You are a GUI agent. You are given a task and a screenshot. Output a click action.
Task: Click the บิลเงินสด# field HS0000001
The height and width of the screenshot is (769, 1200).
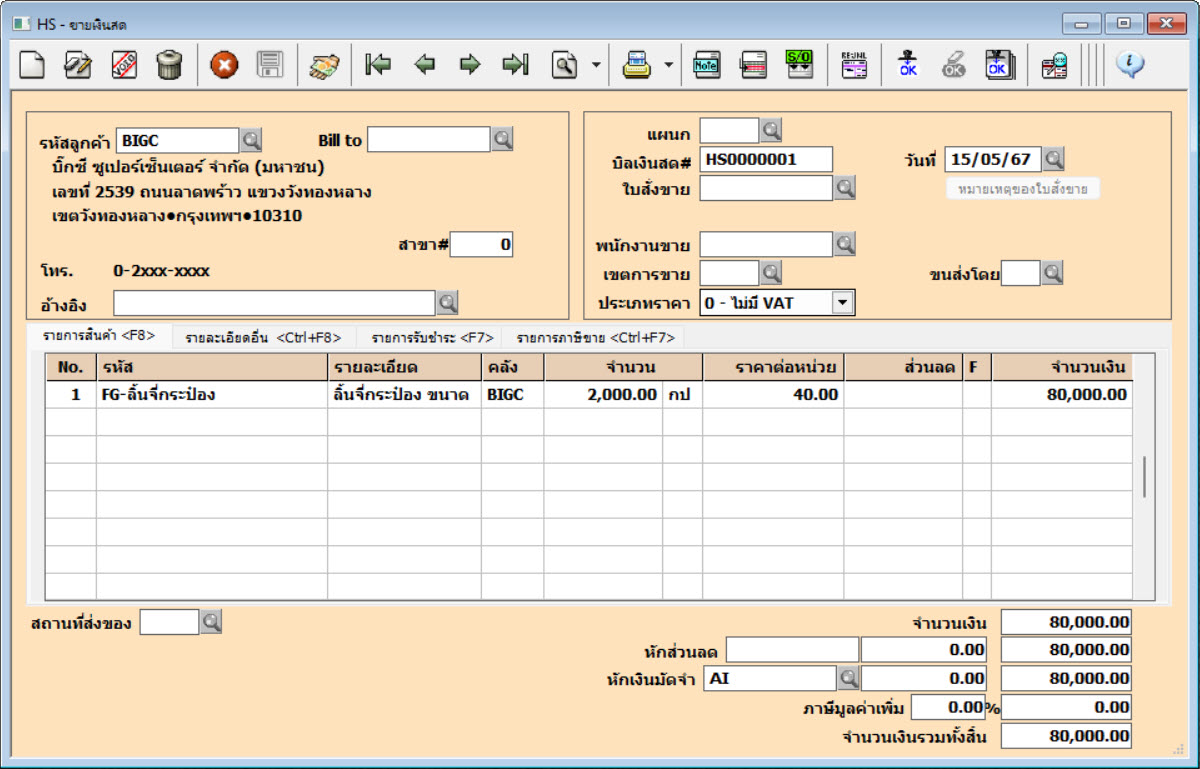766,159
